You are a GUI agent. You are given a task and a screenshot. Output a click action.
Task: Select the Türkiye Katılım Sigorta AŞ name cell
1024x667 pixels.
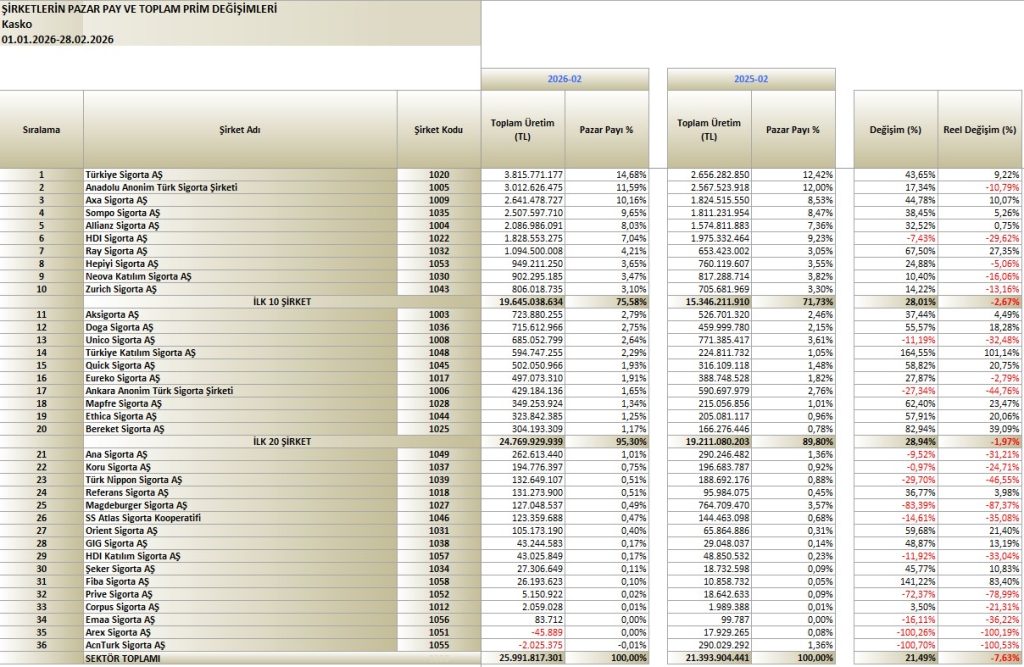[x=140, y=353]
